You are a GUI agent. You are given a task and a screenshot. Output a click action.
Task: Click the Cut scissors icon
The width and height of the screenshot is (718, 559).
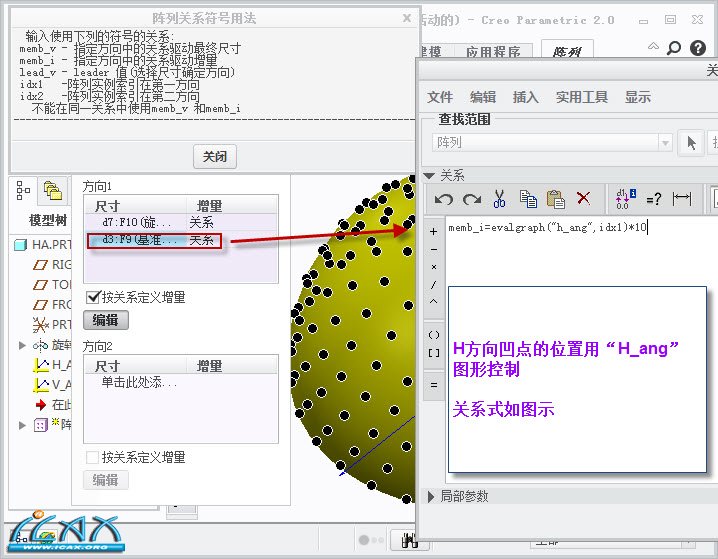(x=500, y=198)
